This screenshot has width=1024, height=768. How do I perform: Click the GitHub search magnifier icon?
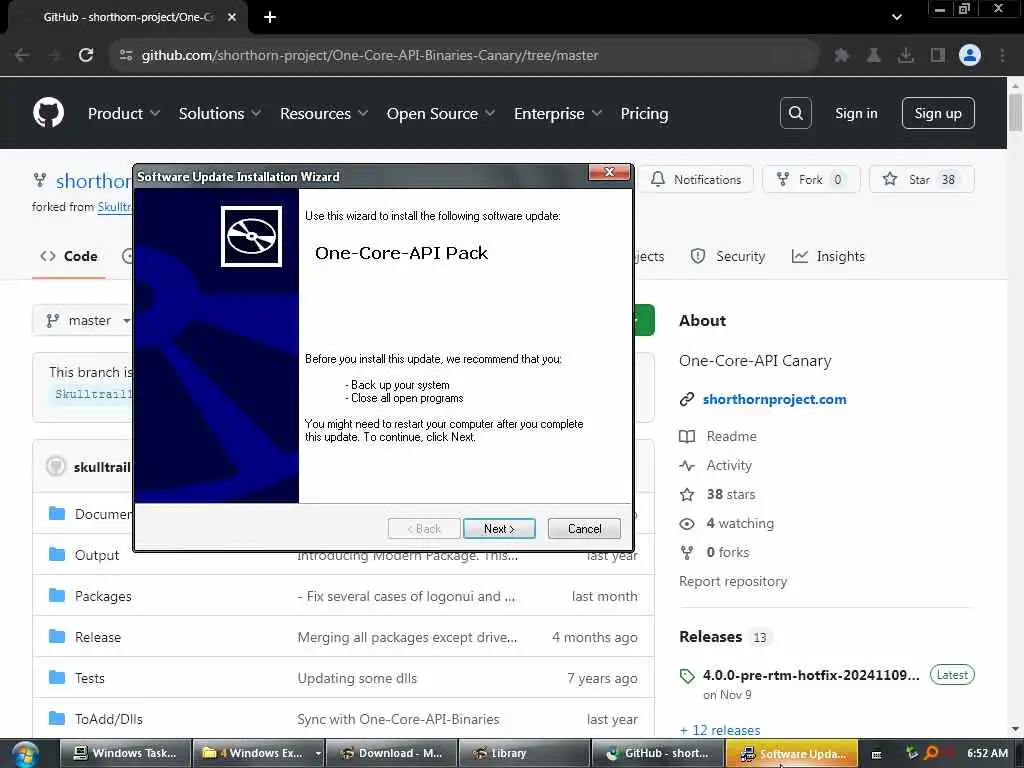click(x=795, y=113)
